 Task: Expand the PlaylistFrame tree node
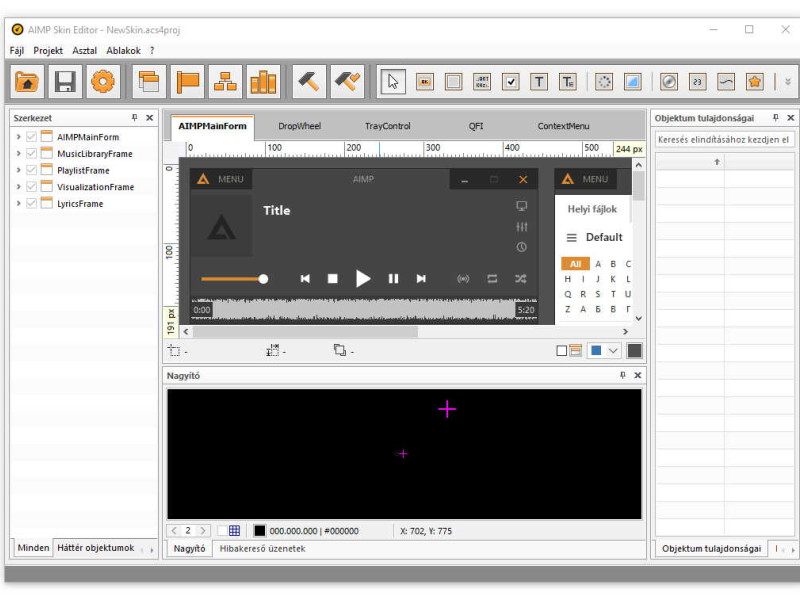(x=18, y=170)
